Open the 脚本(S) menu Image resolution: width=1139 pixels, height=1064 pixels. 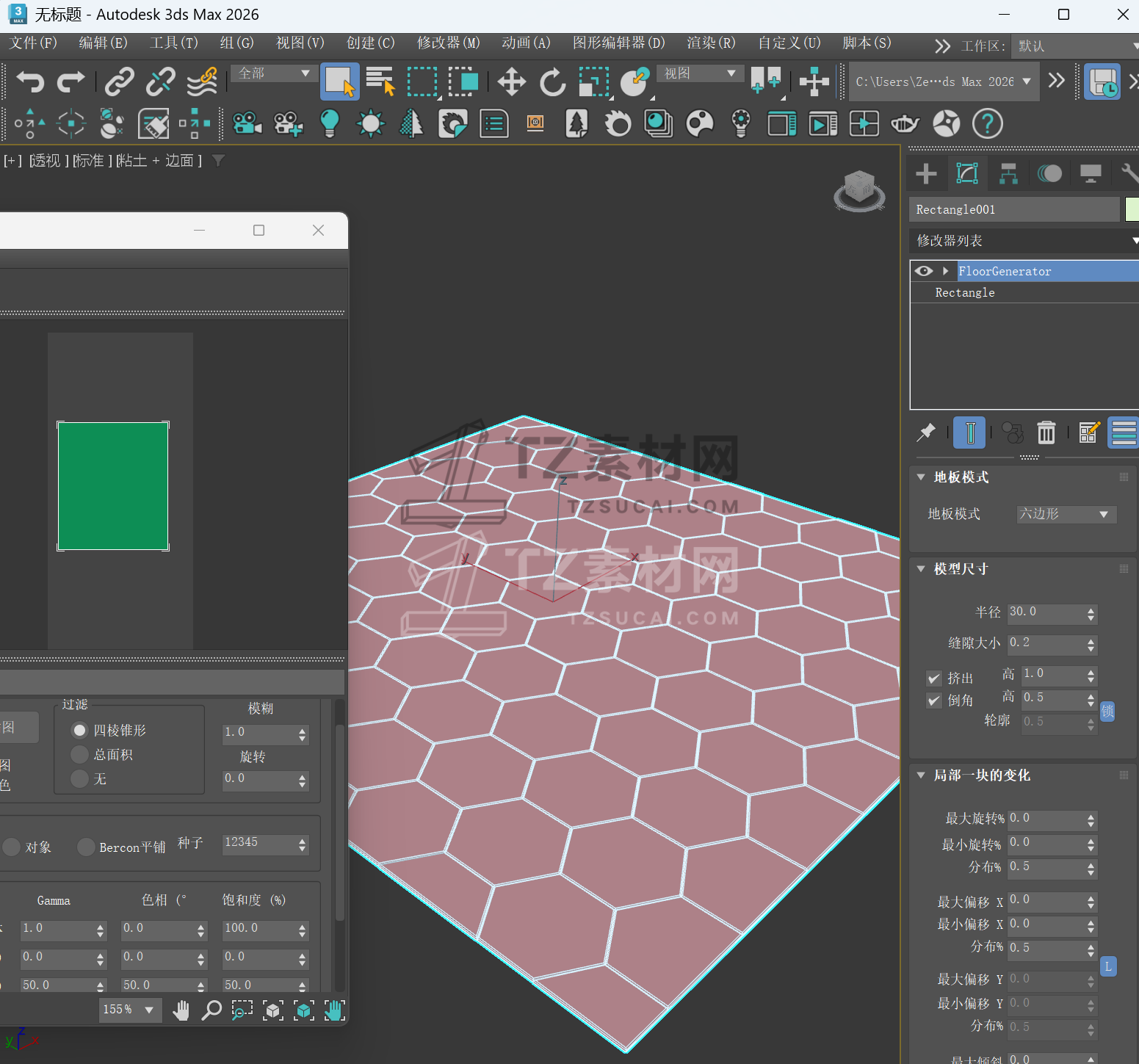pyautogui.click(x=867, y=43)
